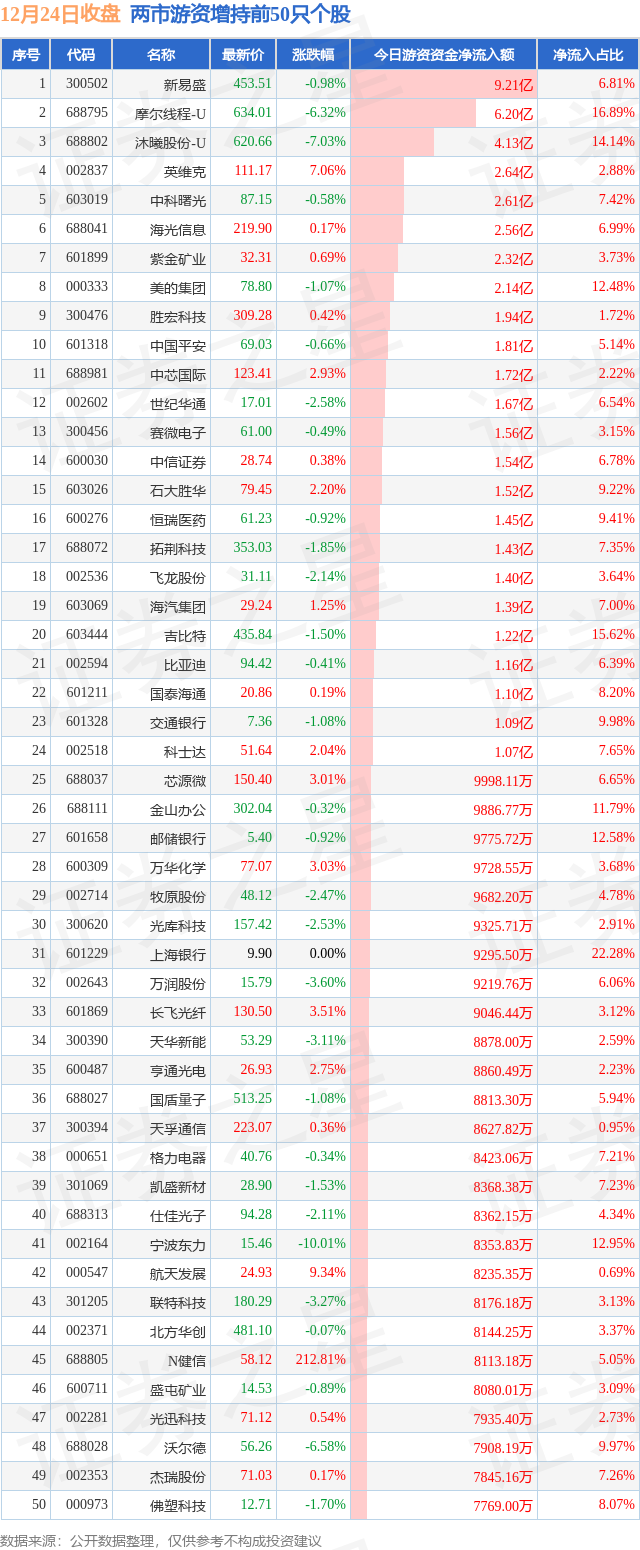Click stock name 光迅科技
The height and width of the screenshot is (1550, 640).
coord(178,1418)
